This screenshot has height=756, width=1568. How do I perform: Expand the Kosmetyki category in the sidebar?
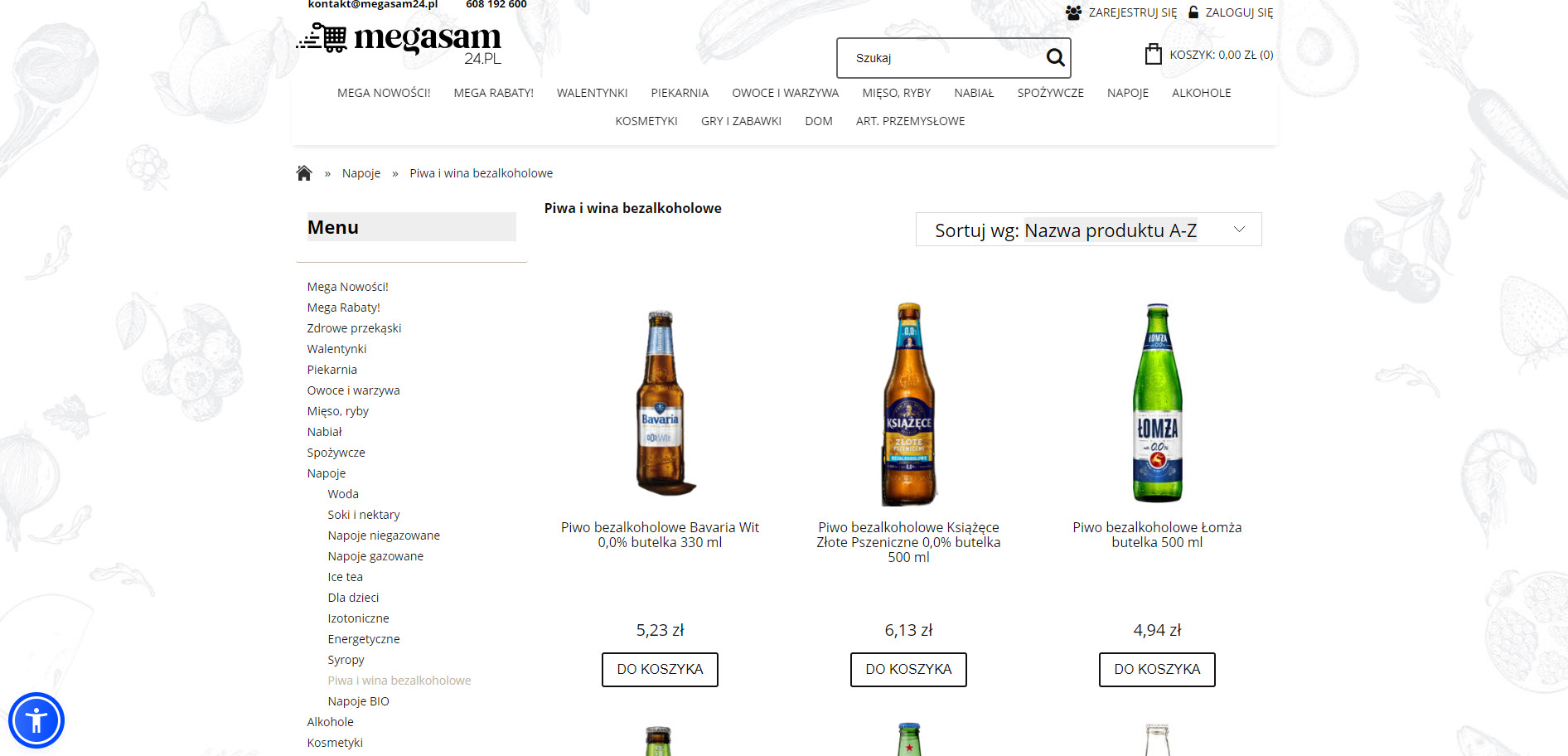334,742
